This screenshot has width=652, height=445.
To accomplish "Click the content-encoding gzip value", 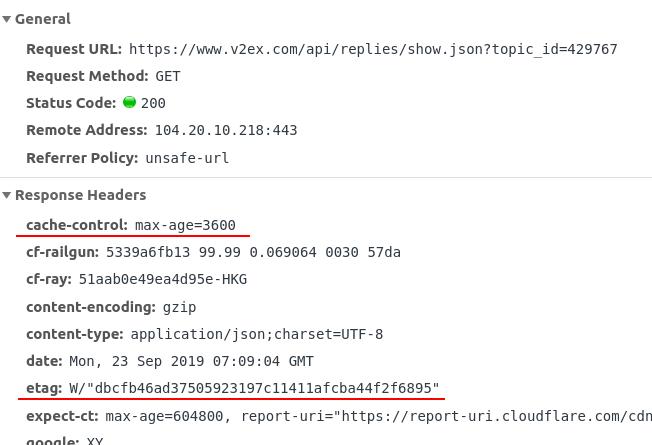I will pyautogui.click(x=180, y=307).
